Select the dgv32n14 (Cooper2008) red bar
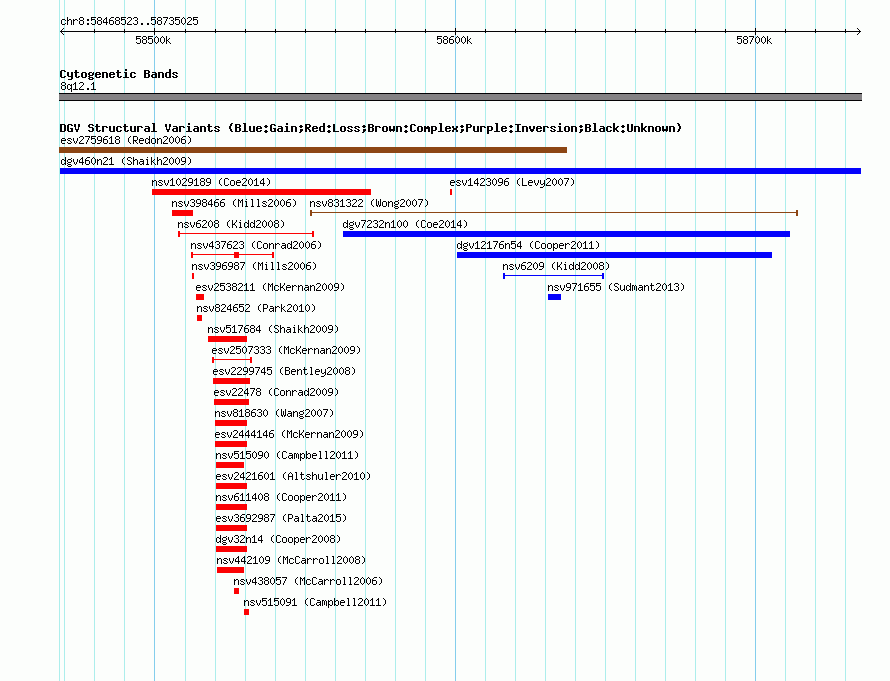The width and height of the screenshot is (890, 681). tap(232, 549)
